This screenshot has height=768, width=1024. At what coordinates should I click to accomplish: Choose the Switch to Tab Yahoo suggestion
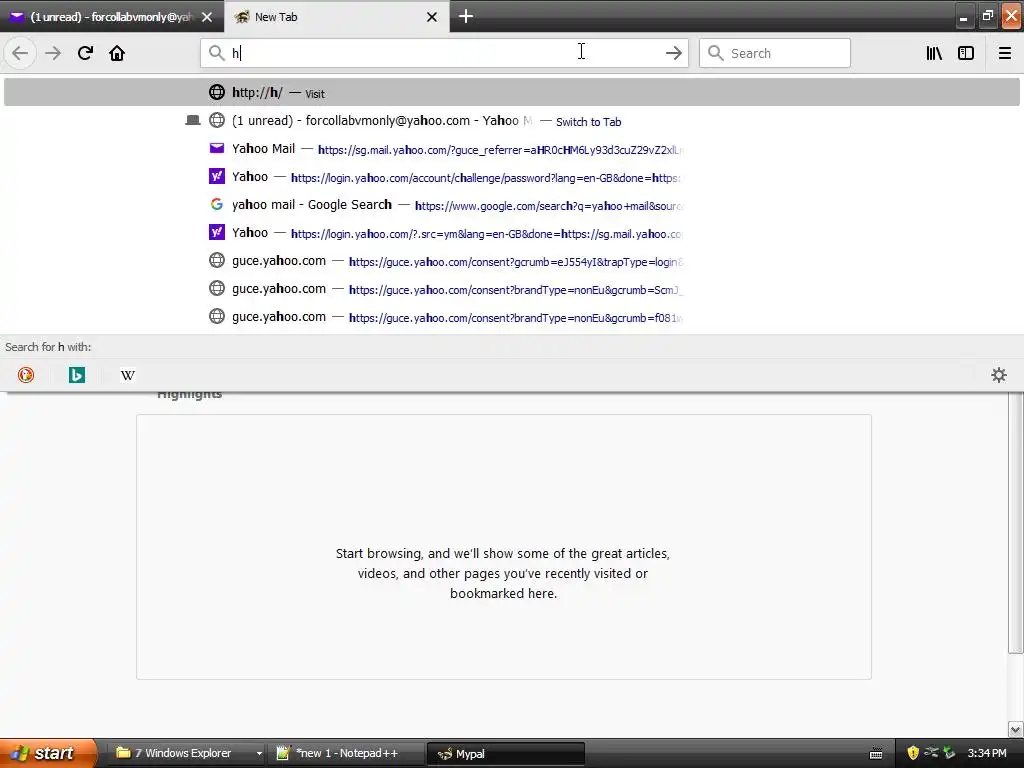coord(511,121)
